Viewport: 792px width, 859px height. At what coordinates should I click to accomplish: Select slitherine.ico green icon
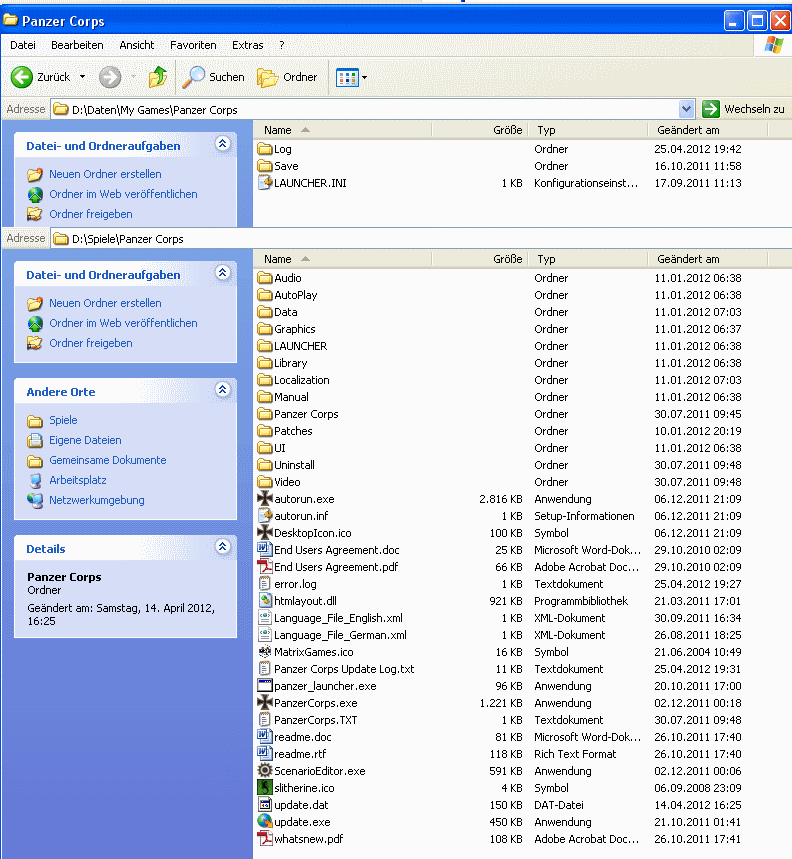[265, 788]
